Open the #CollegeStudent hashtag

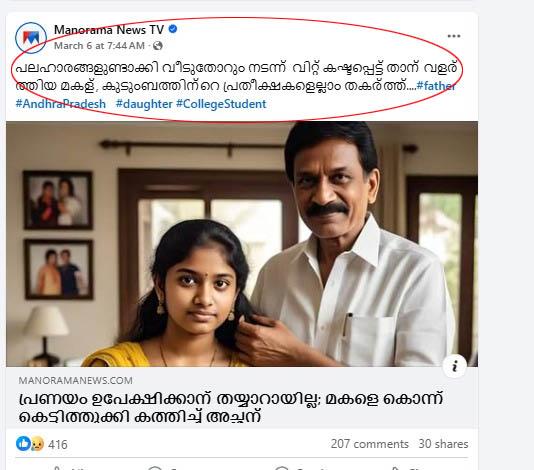click(221, 104)
